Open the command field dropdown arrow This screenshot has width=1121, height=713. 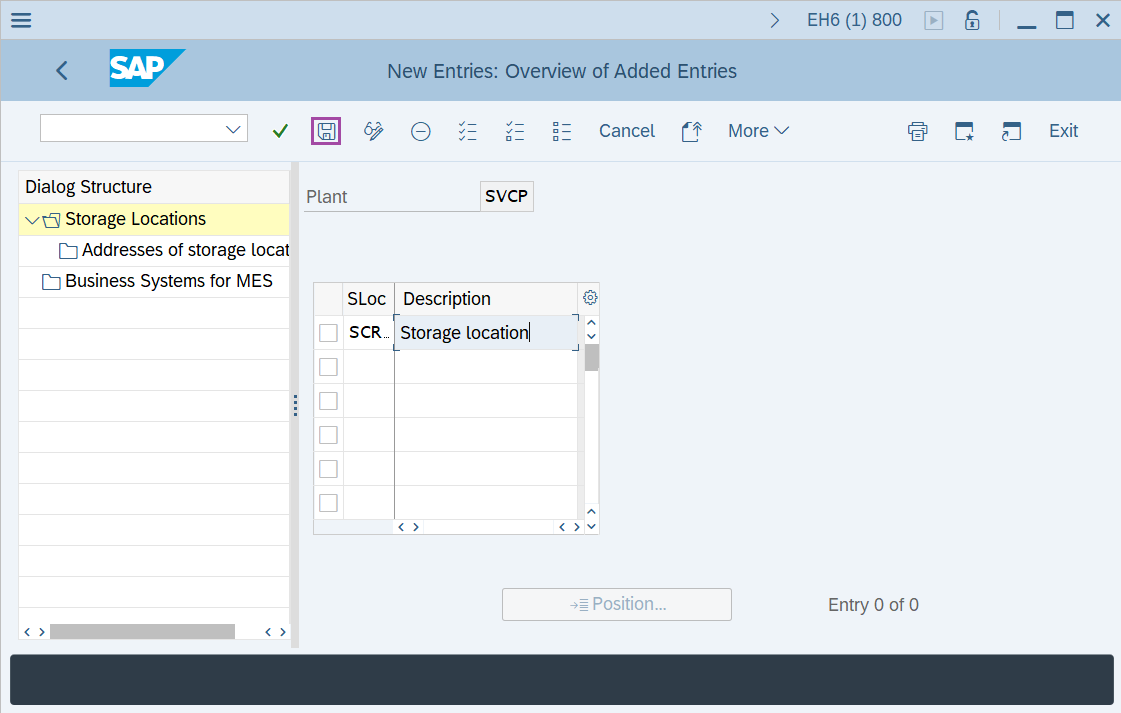coord(234,129)
